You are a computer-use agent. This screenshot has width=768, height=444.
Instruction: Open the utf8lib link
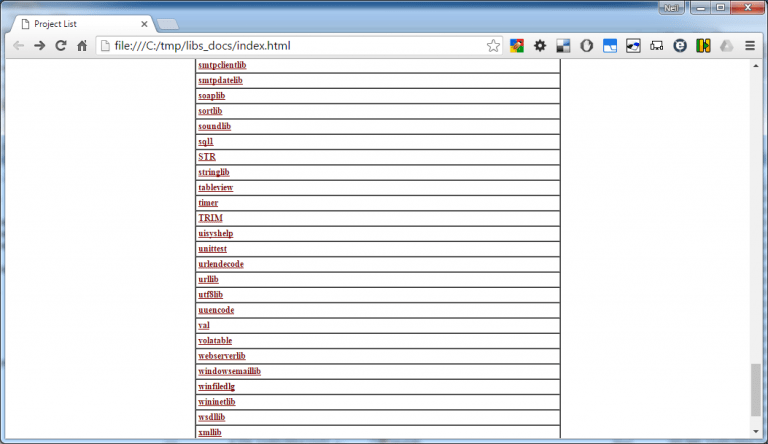210,295
